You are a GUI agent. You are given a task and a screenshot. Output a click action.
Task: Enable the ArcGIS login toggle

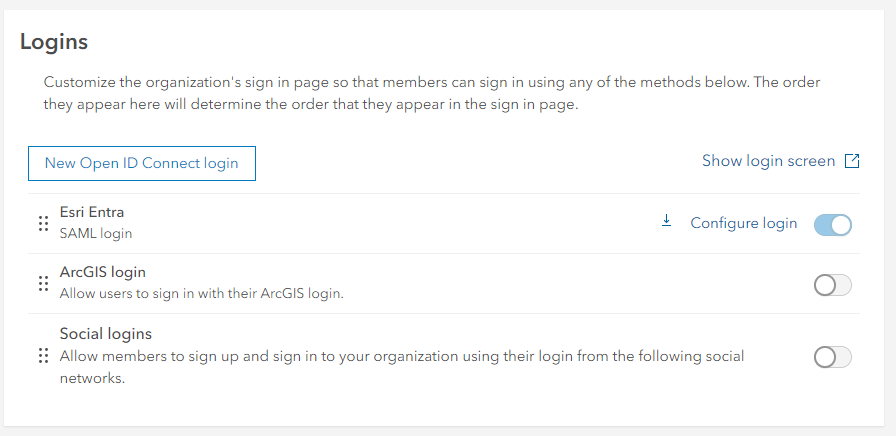tap(833, 285)
